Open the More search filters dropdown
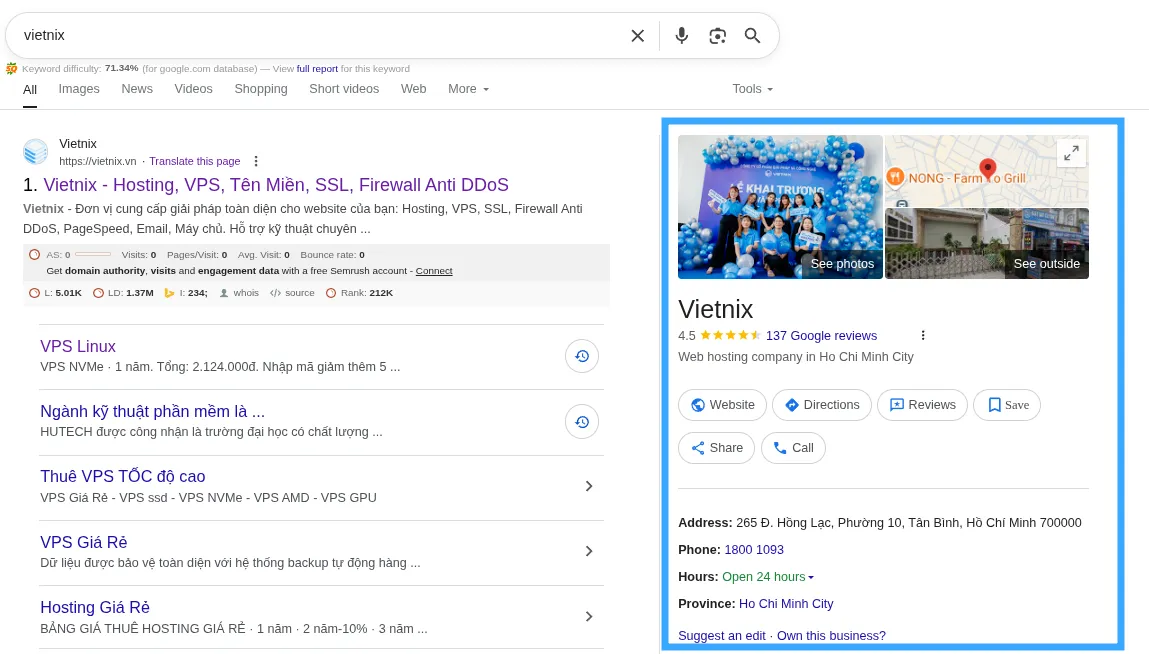Viewport: 1149px width, 654px height. tap(468, 89)
